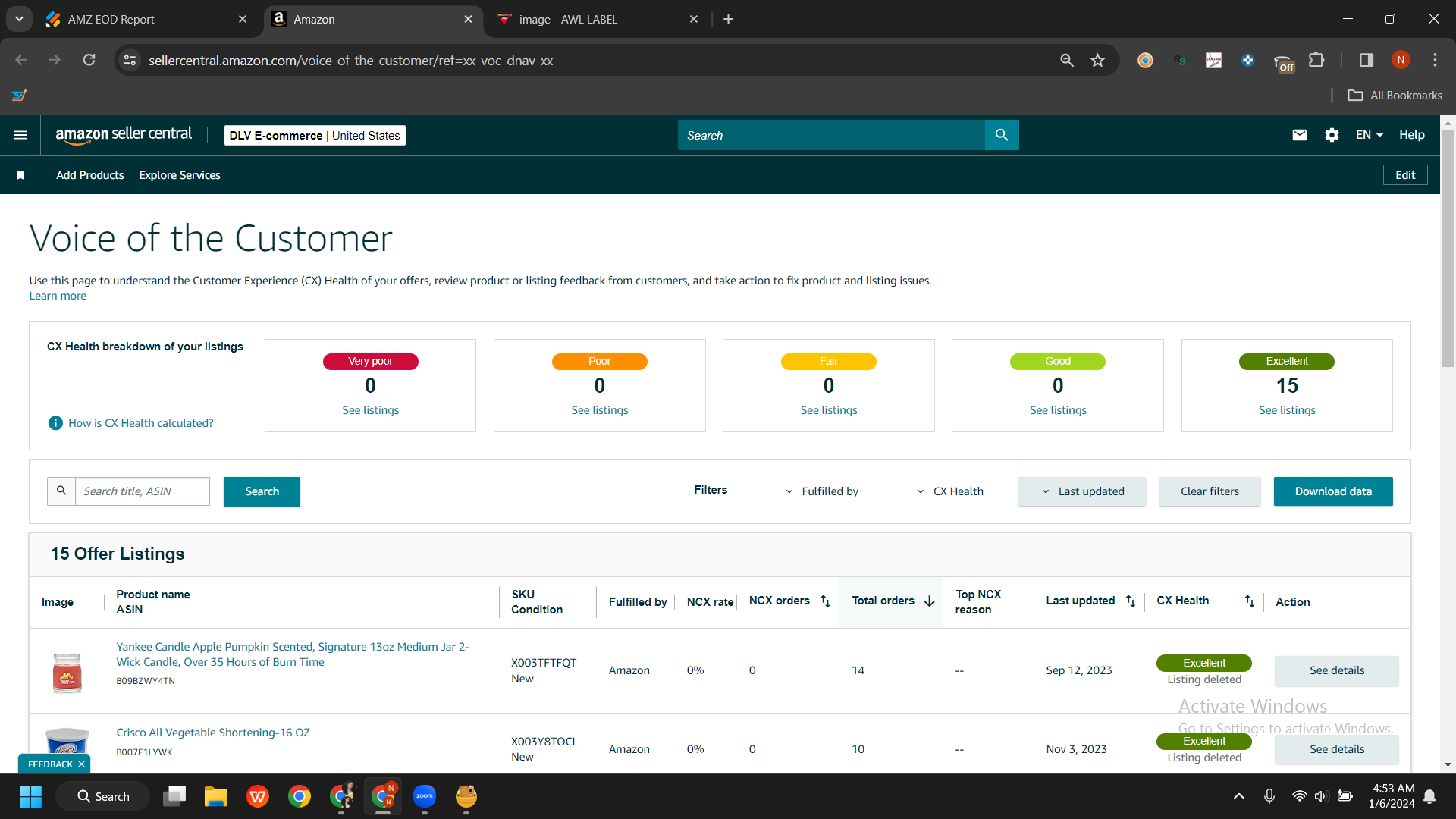Click Clear filters button

(1210, 491)
